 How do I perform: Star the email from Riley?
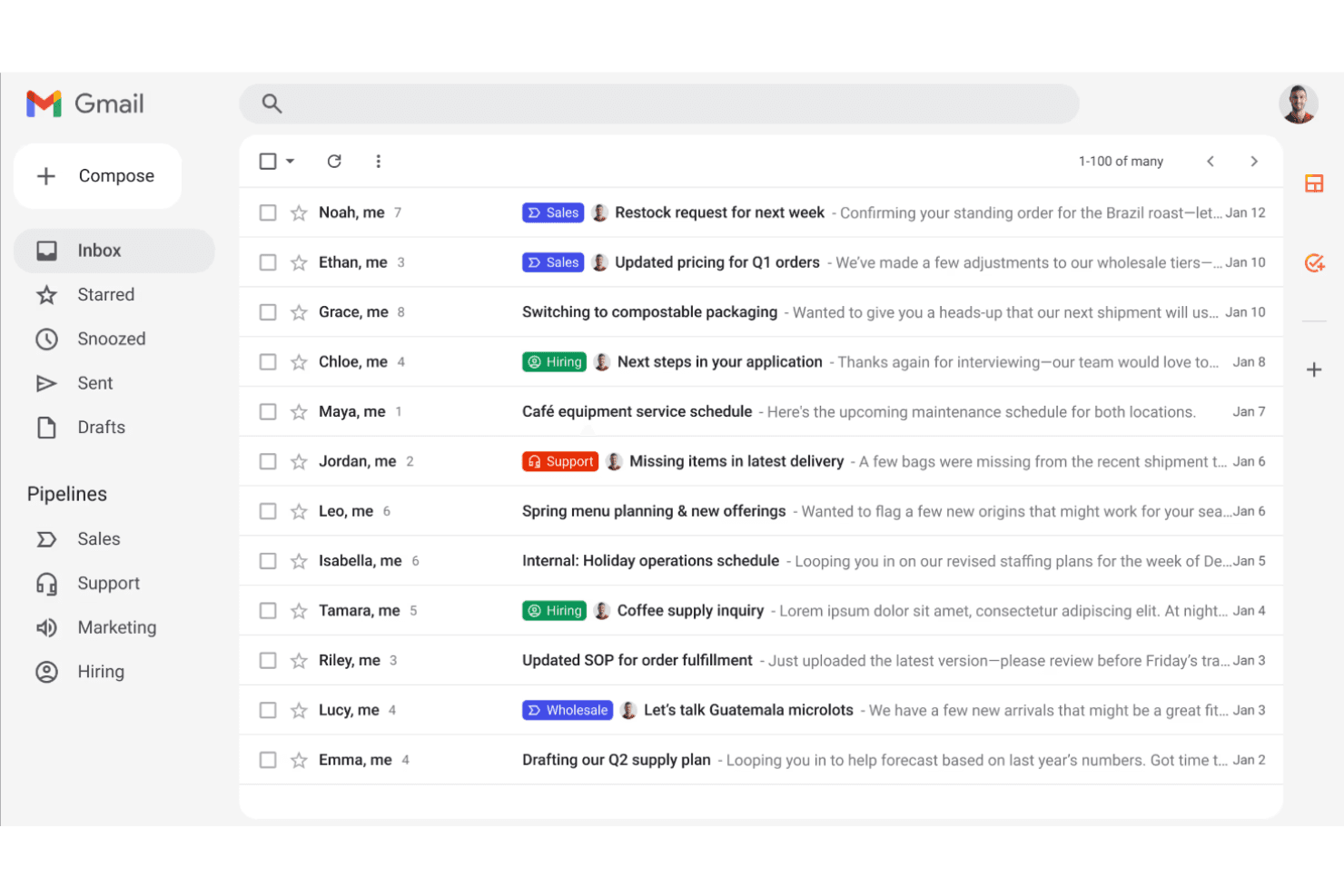tap(299, 660)
